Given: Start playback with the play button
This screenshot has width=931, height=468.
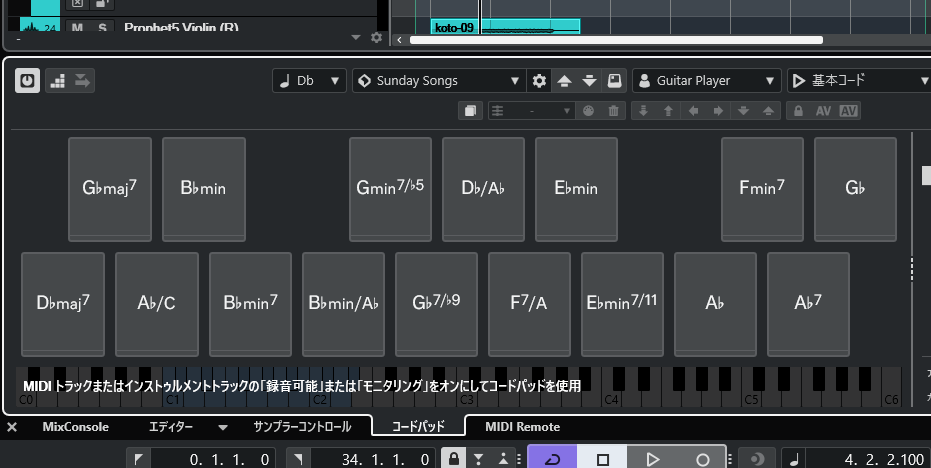Looking at the screenshot, I should pos(652,459).
